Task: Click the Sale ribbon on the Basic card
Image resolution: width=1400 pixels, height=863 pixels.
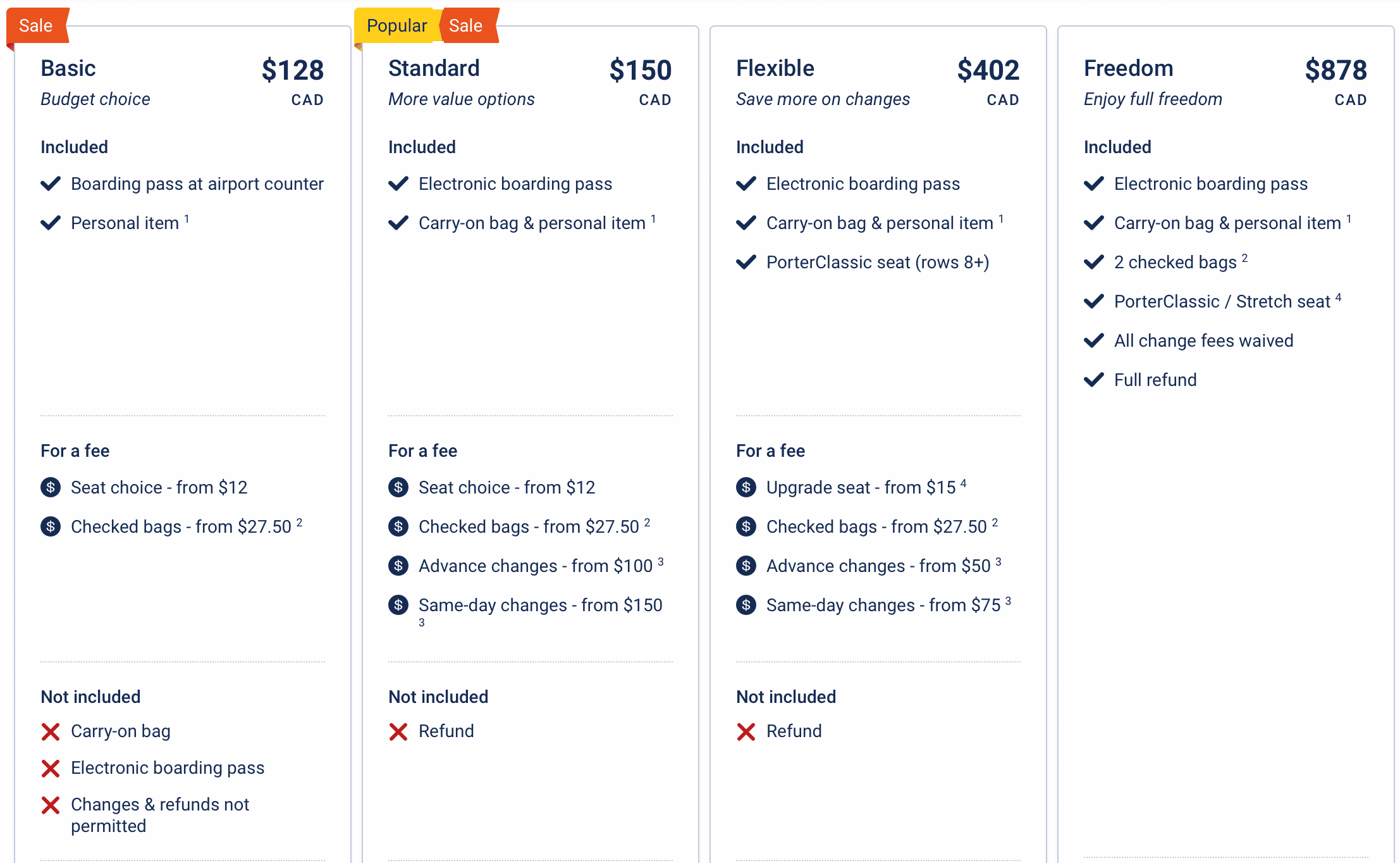Action: (x=36, y=26)
